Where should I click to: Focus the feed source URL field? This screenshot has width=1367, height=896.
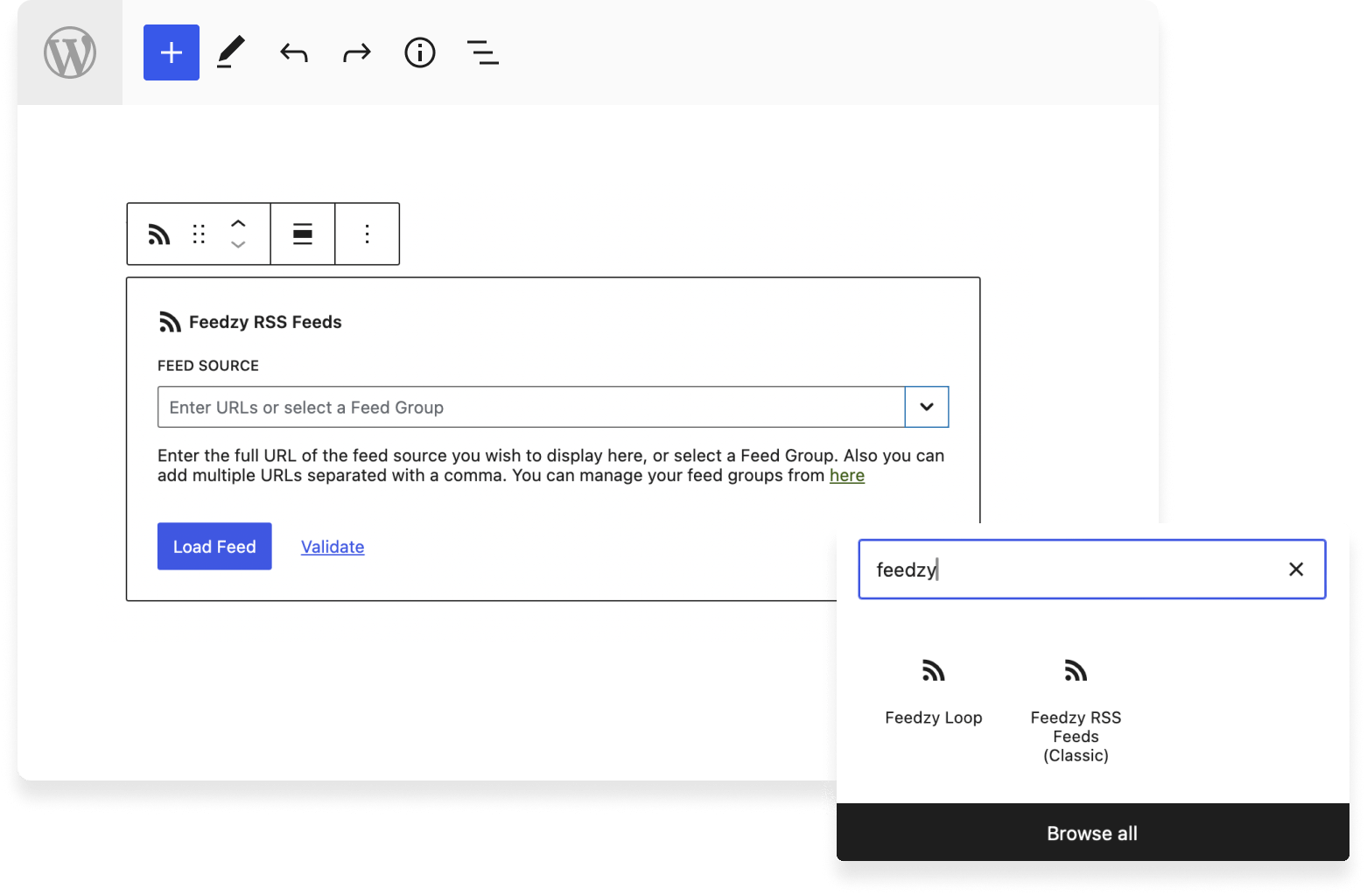pyautogui.click(x=531, y=407)
